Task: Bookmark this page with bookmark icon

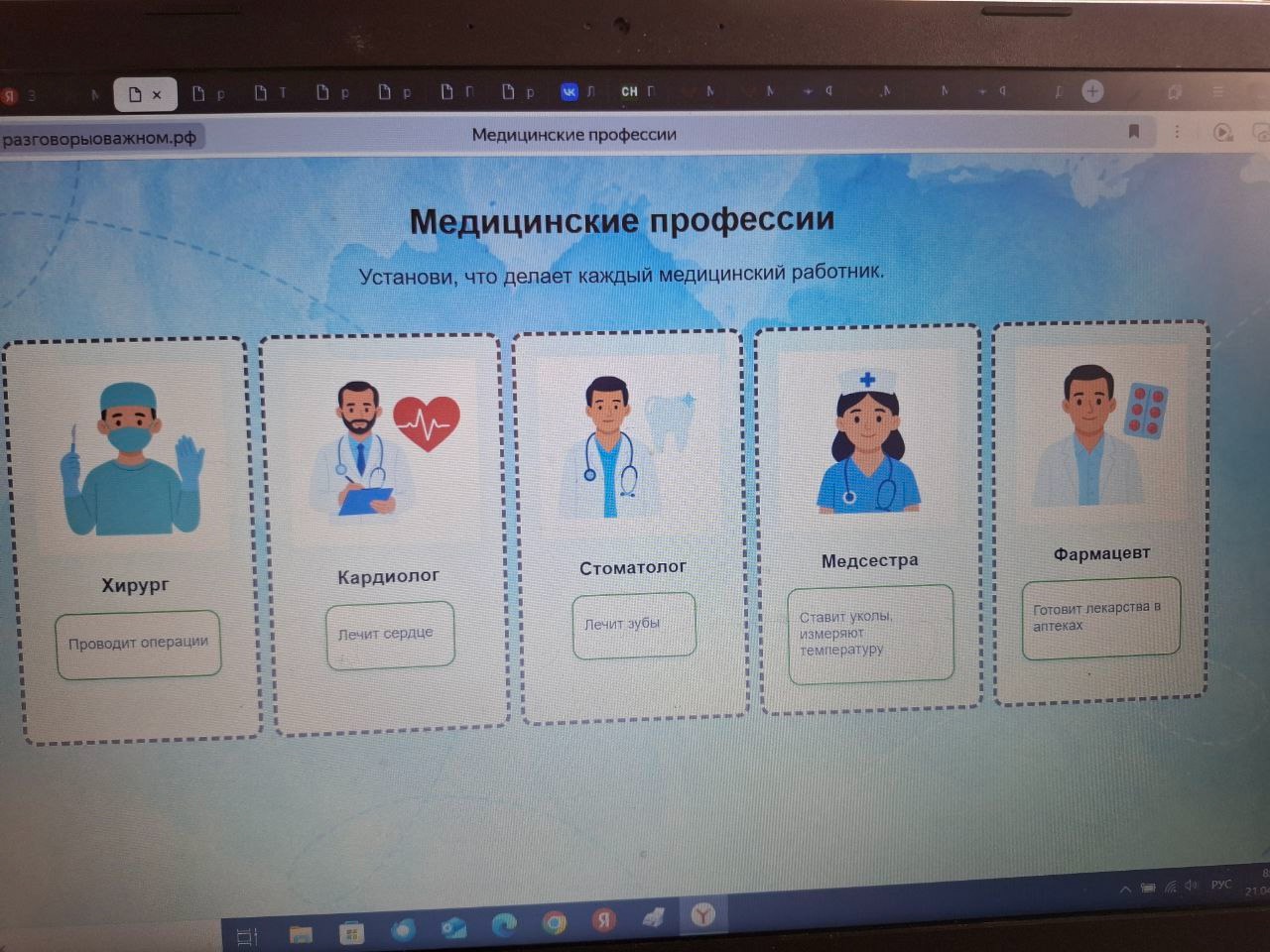Action: (x=1134, y=131)
